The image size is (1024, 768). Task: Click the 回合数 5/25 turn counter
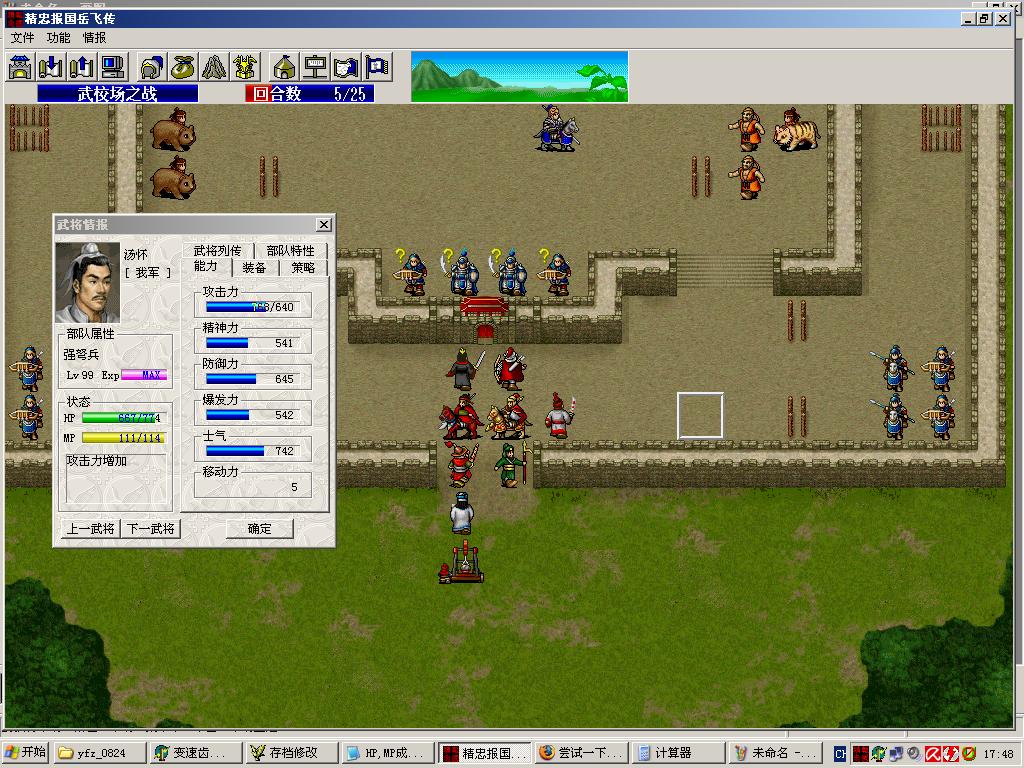pos(310,94)
